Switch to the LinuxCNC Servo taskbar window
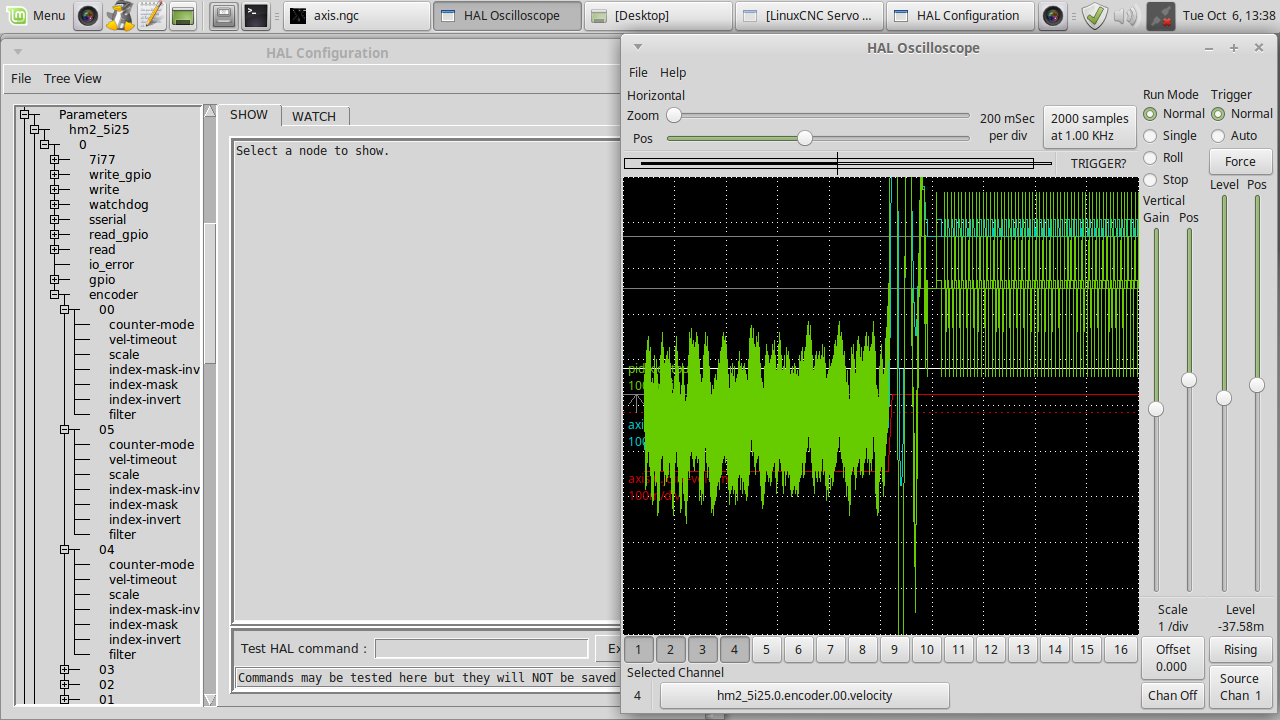This screenshot has height=720, width=1280. pyautogui.click(x=809, y=15)
